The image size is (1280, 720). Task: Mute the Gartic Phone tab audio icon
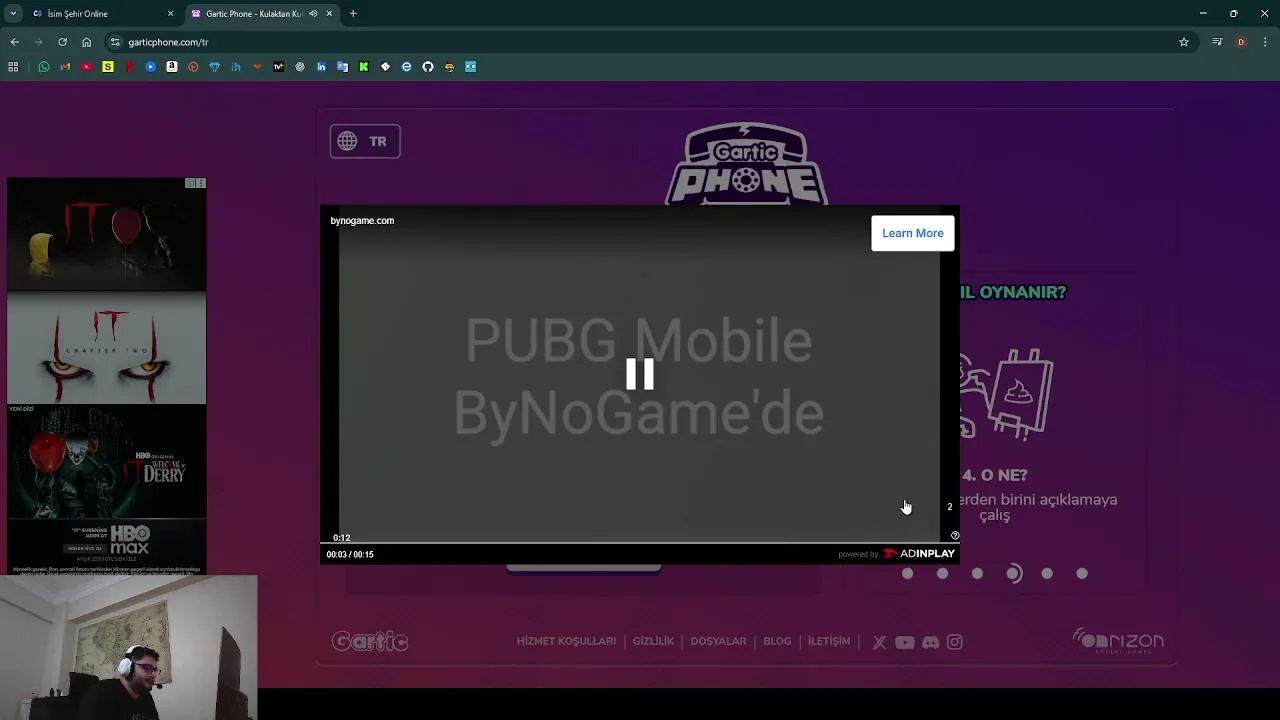(x=313, y=14)
